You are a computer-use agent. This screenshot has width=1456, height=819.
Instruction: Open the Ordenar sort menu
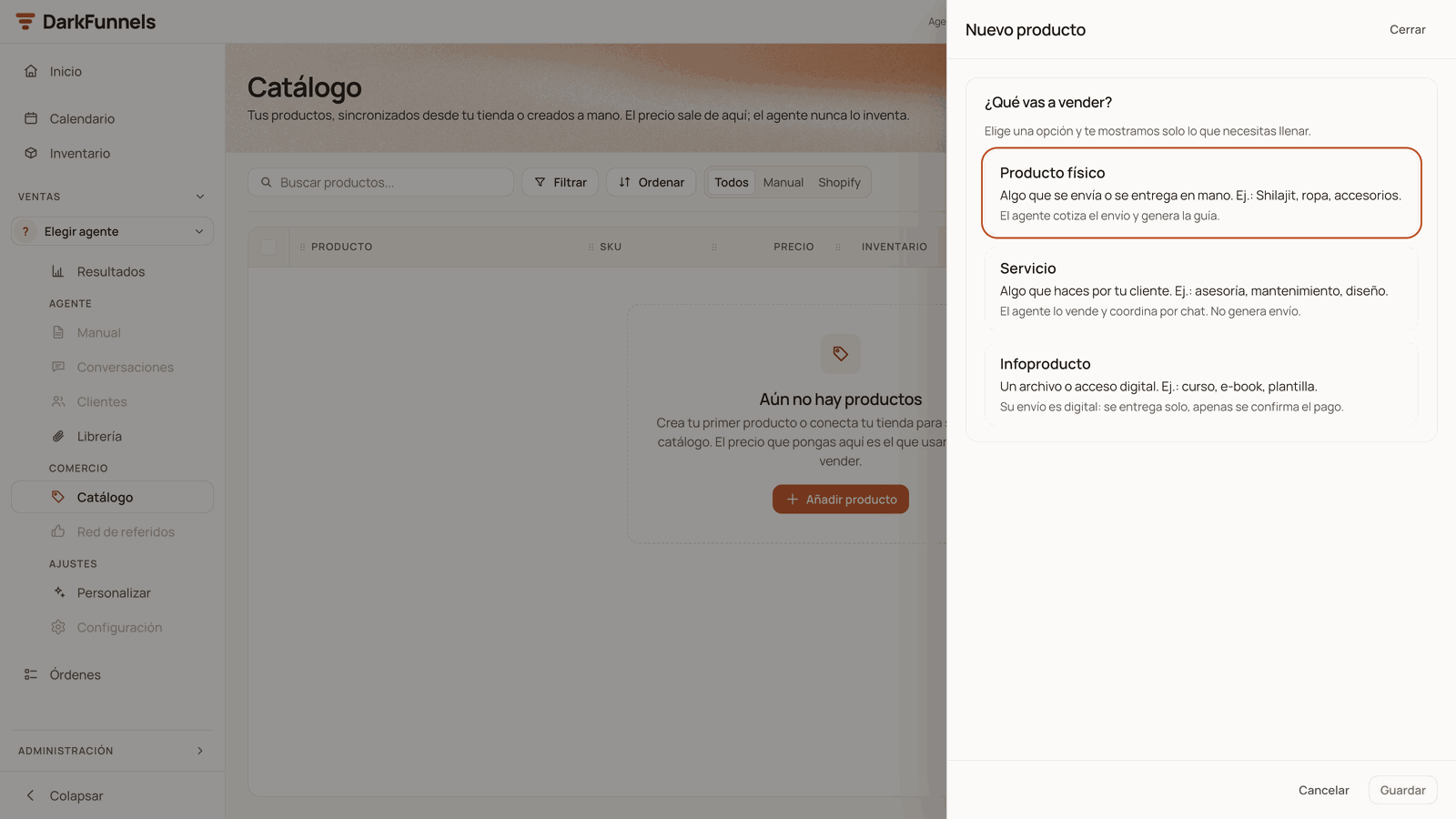point(652,182)
